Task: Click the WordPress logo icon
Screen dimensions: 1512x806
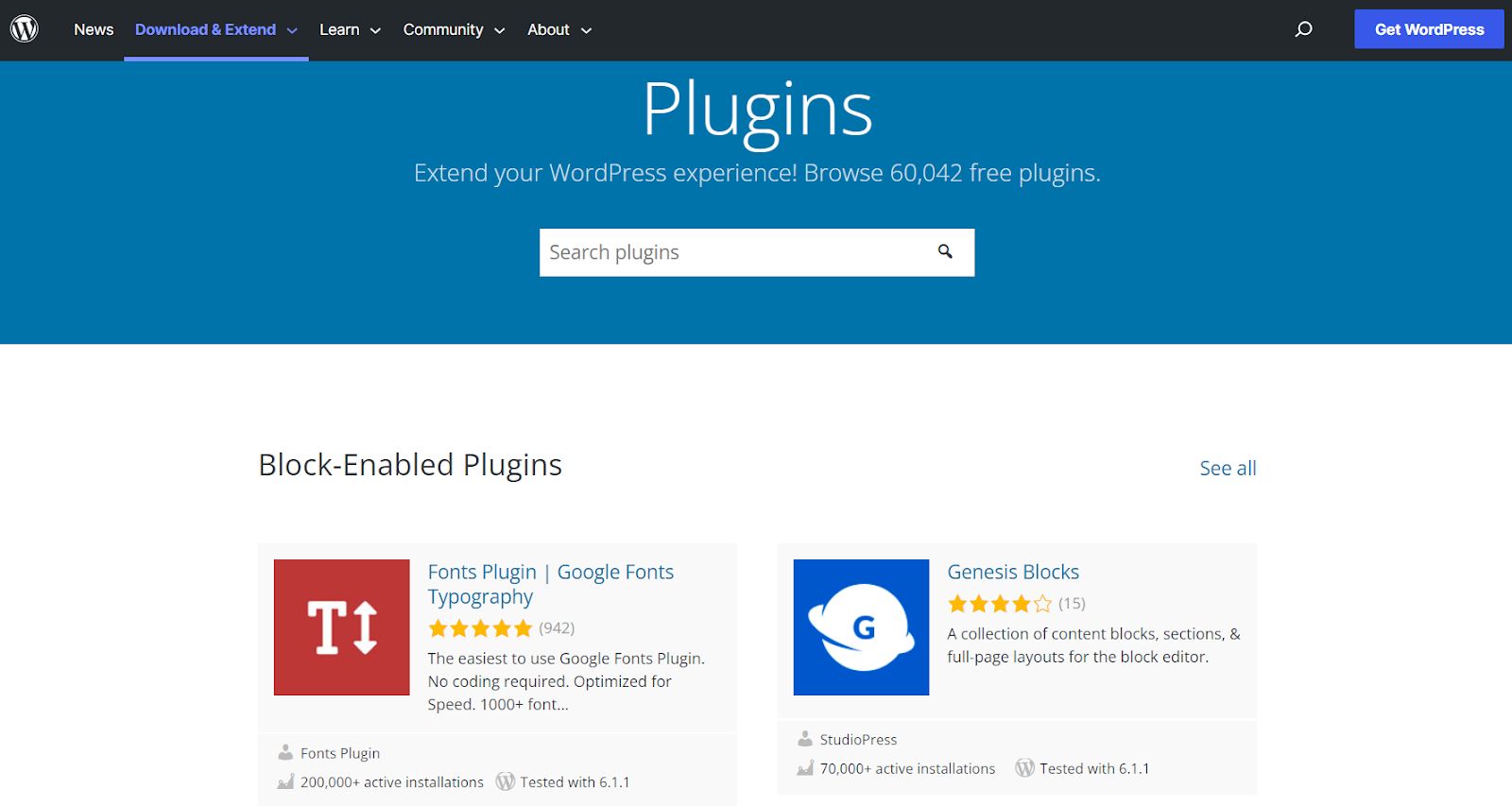Action: click(25, 29)
